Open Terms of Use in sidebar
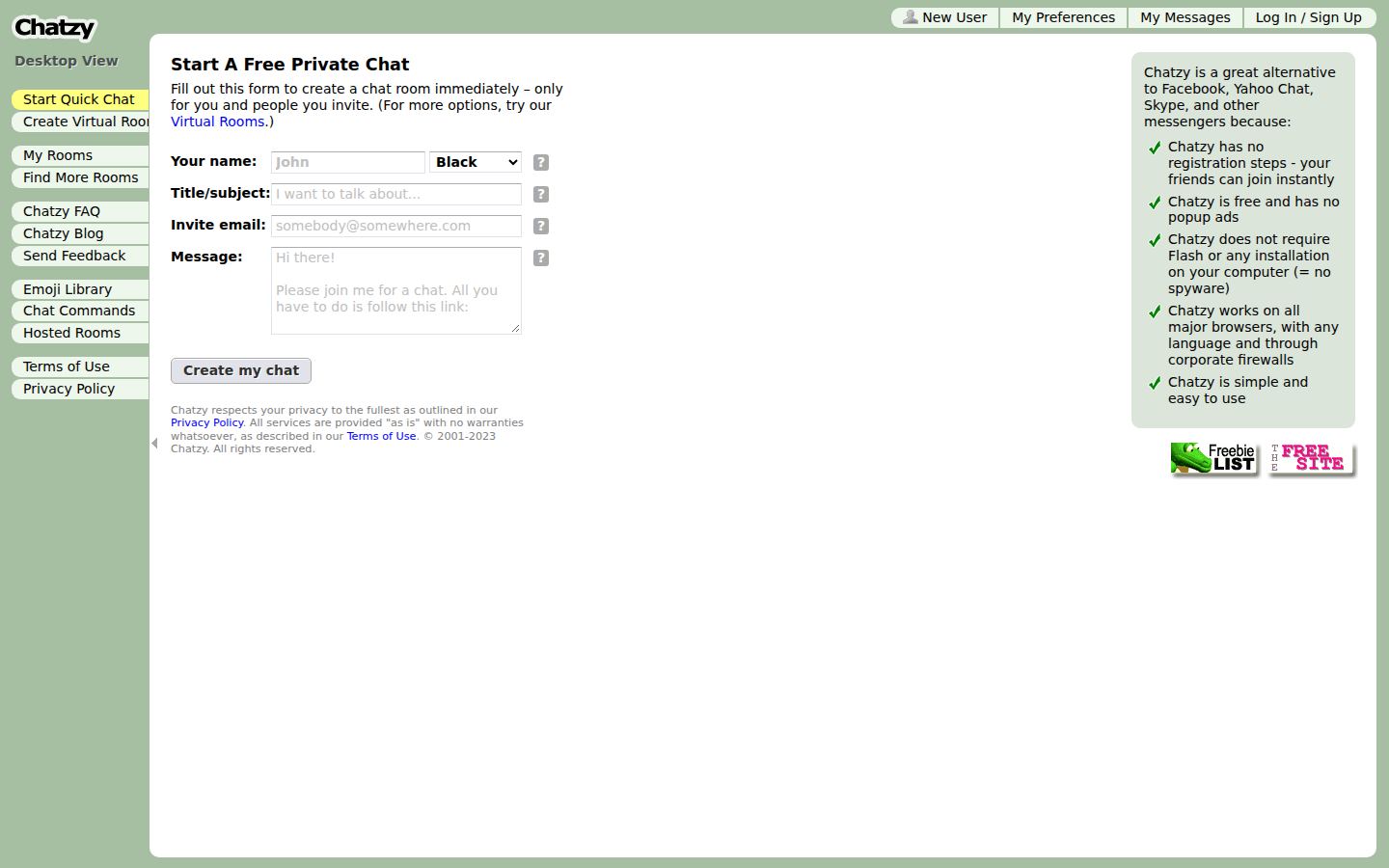 click(80, 366)
